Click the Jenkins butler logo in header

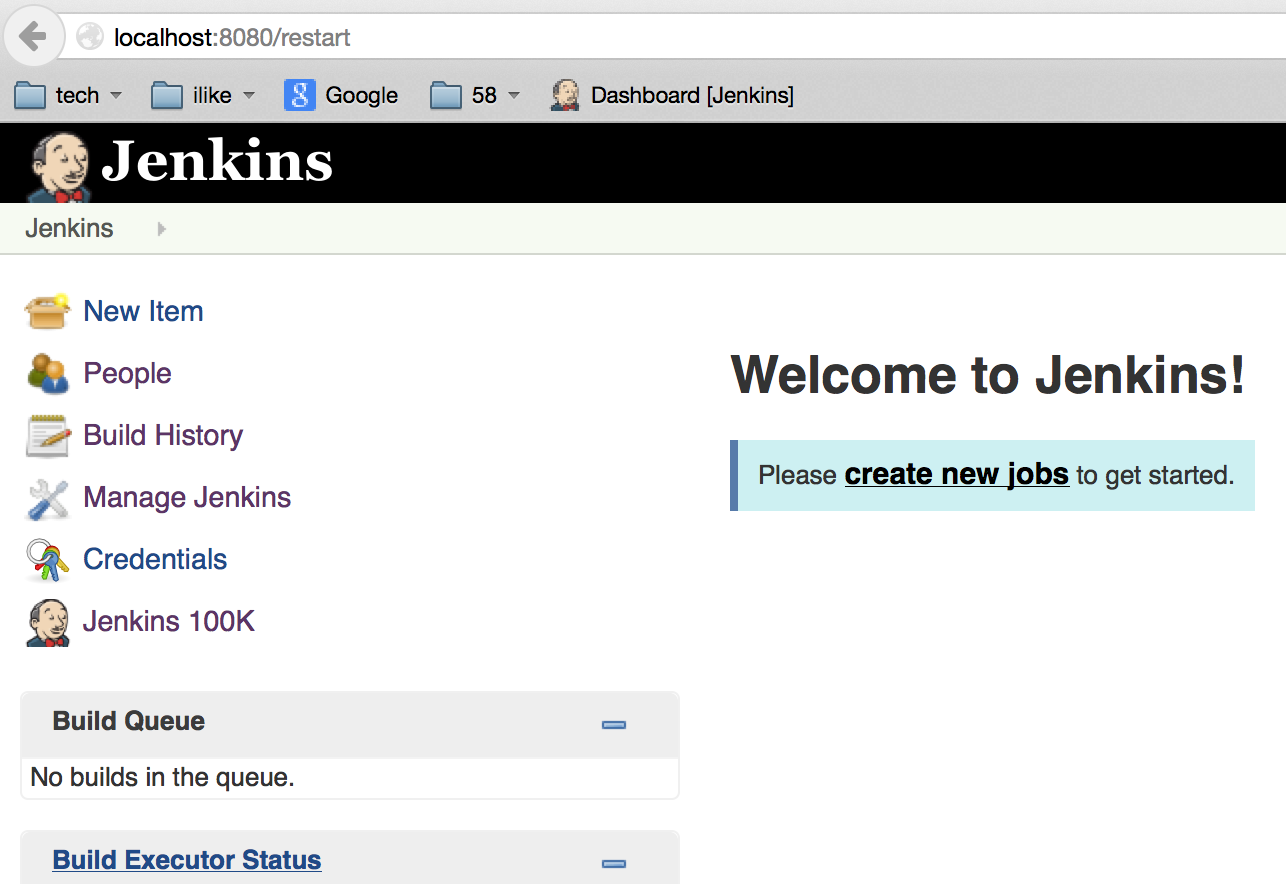58,165
